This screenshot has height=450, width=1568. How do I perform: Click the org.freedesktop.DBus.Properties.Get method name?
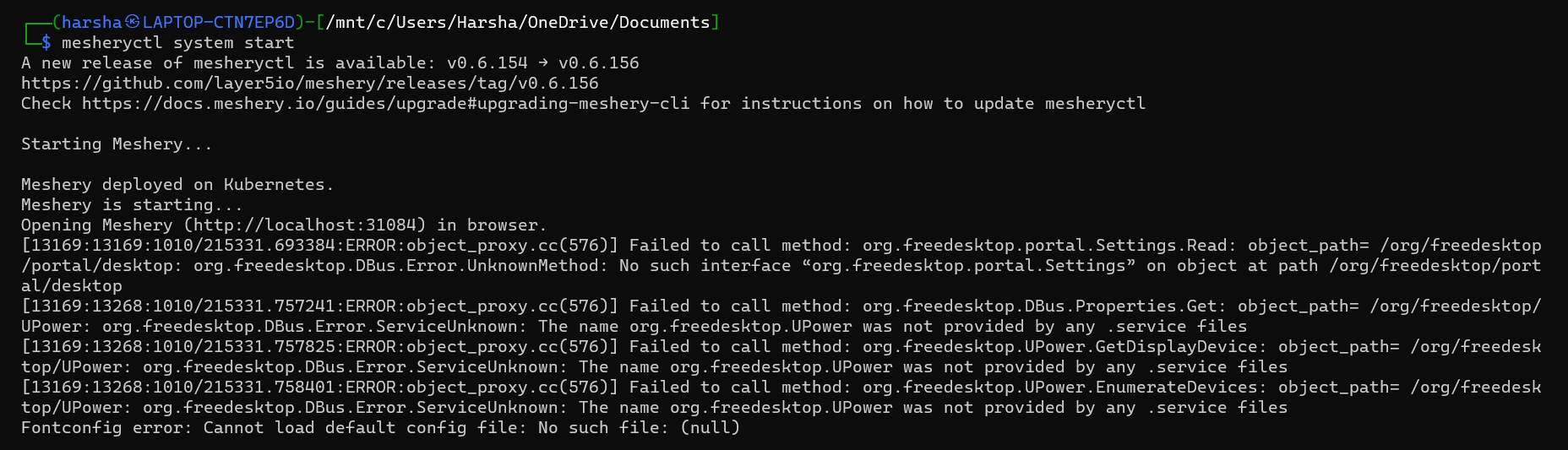pos(1040,306)
